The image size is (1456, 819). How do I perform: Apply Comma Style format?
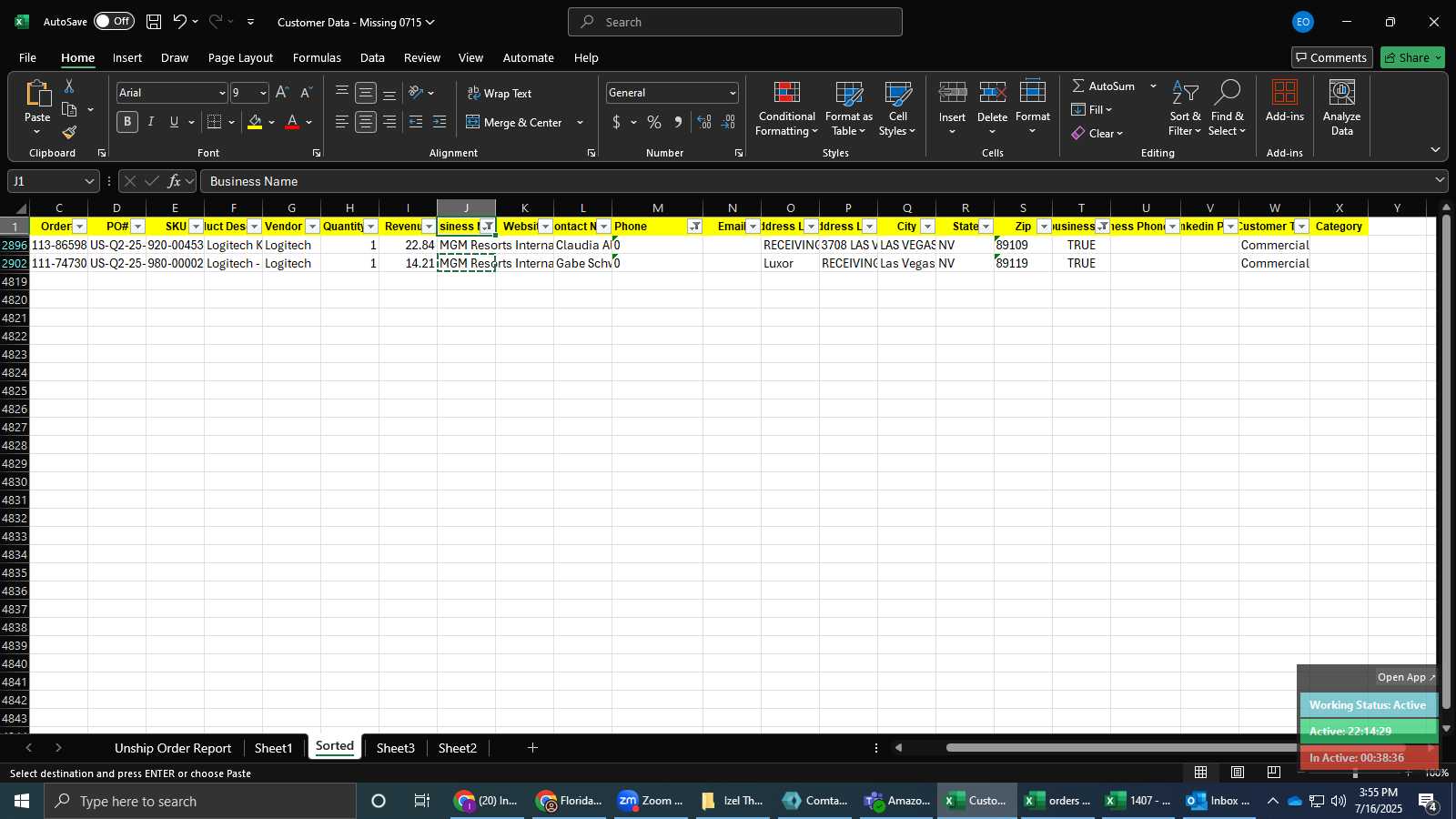[x=678, y=122]
